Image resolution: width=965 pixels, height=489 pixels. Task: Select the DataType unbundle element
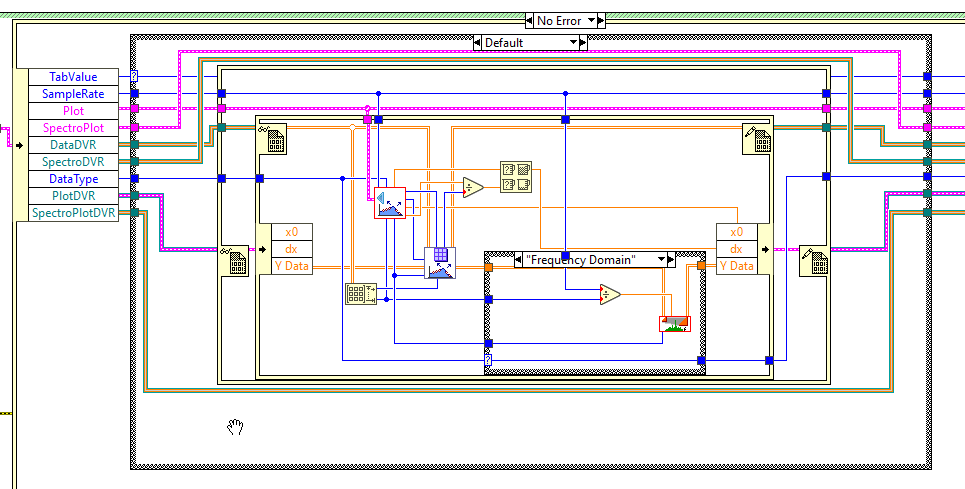click(73, 179)
